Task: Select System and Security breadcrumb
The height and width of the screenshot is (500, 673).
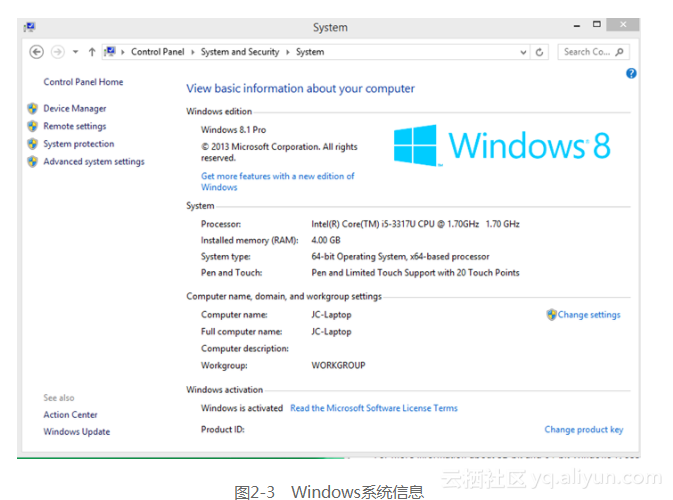Action: coord(240,52)
